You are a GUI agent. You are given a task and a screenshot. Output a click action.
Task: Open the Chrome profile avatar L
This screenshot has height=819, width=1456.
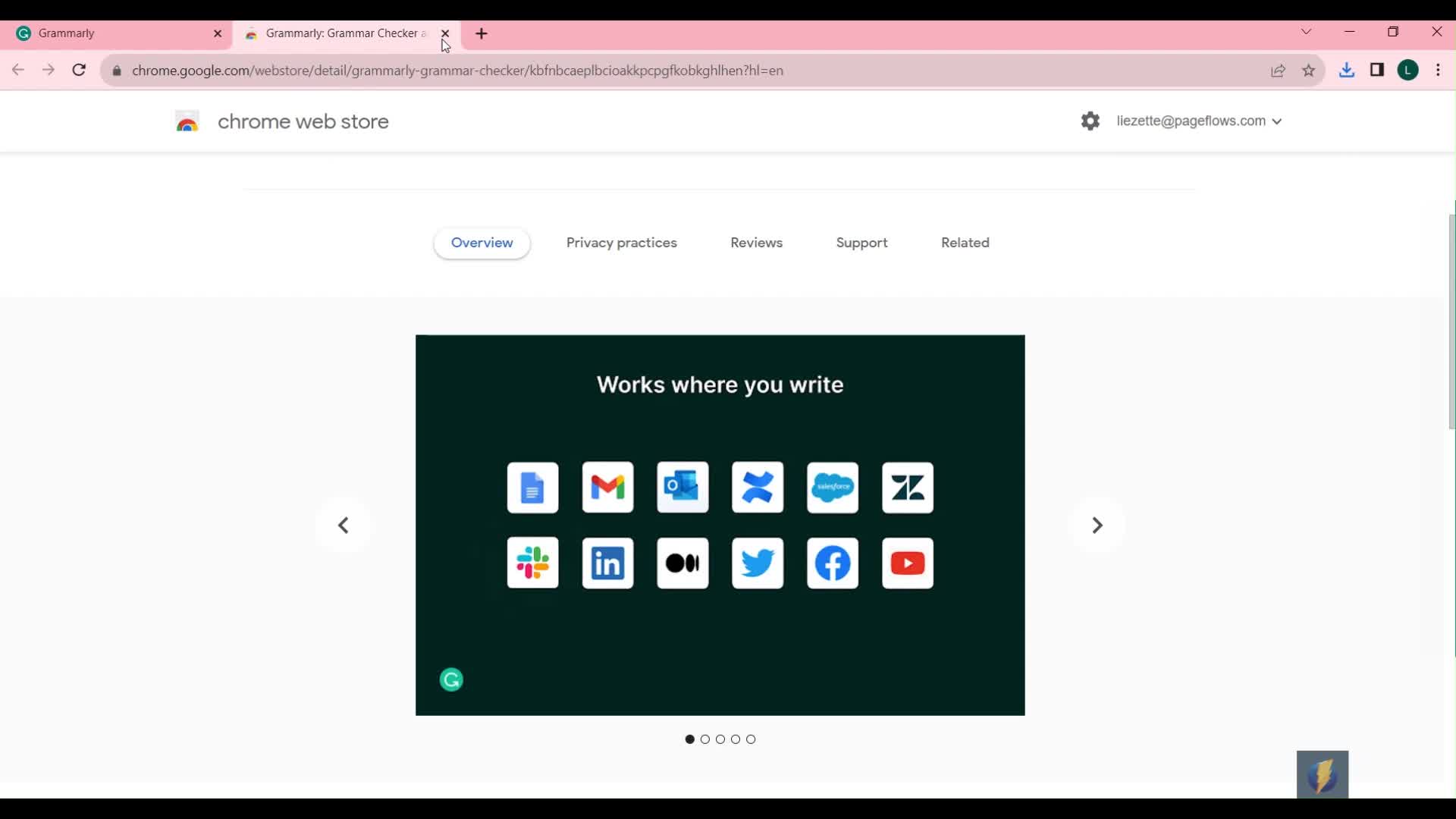pos(1408,71)
